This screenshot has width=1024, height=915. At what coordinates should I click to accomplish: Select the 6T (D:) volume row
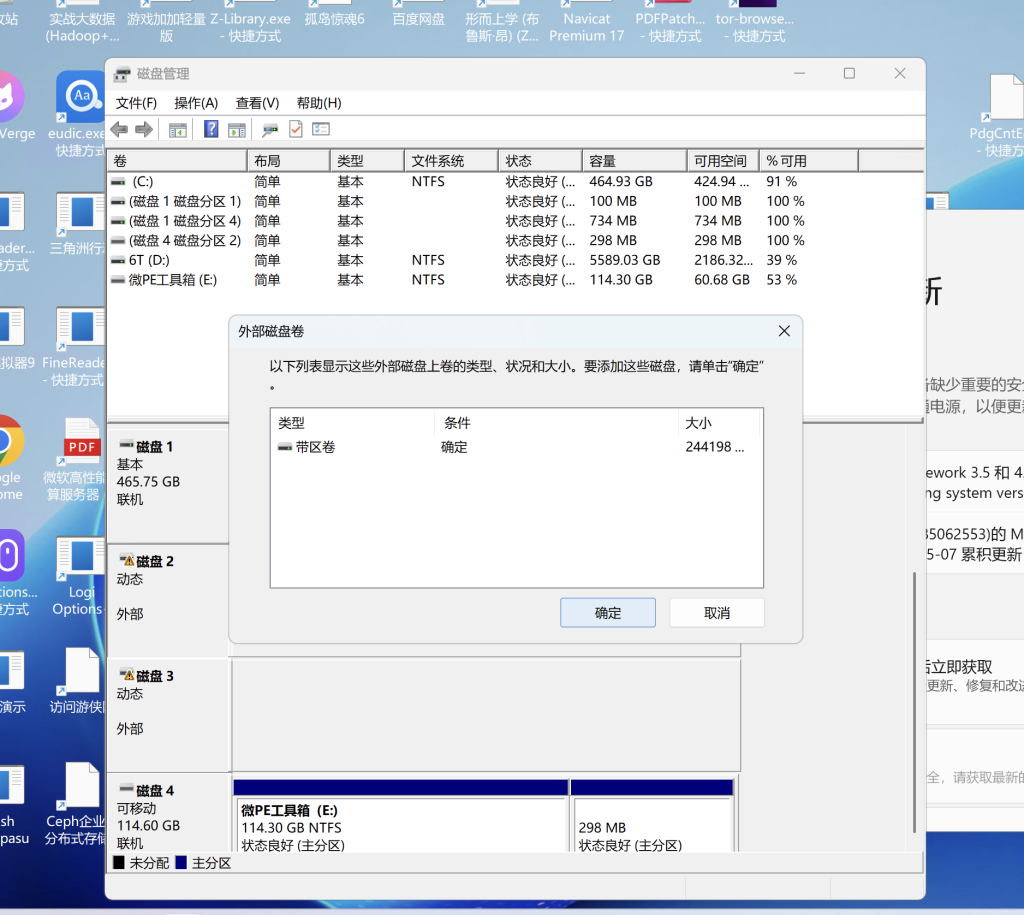[149, 260]
